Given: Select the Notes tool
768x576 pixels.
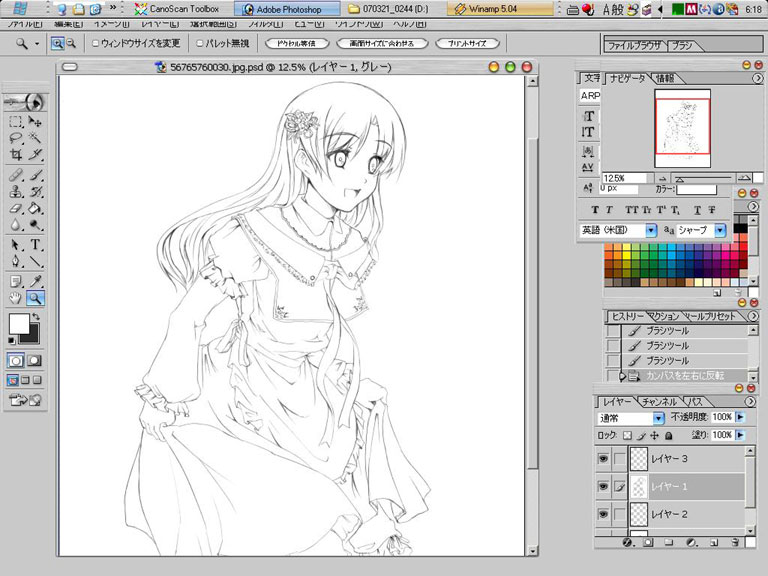Looking at the screenshot, I should coord(16,281).
